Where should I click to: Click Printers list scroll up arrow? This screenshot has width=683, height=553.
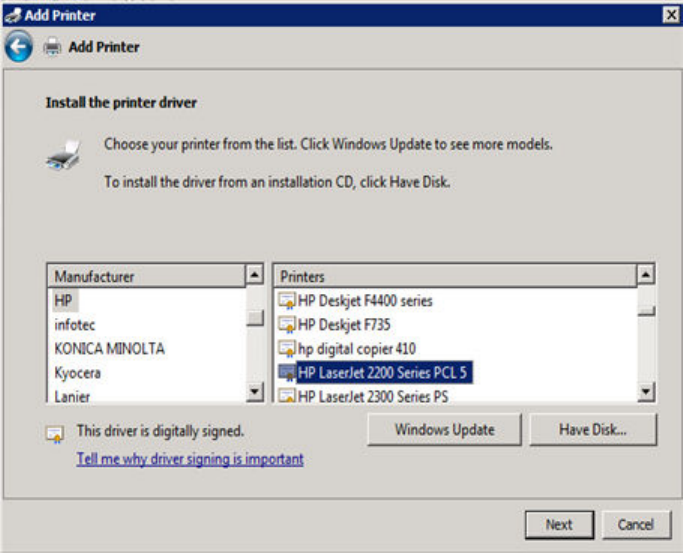(646, 274)
